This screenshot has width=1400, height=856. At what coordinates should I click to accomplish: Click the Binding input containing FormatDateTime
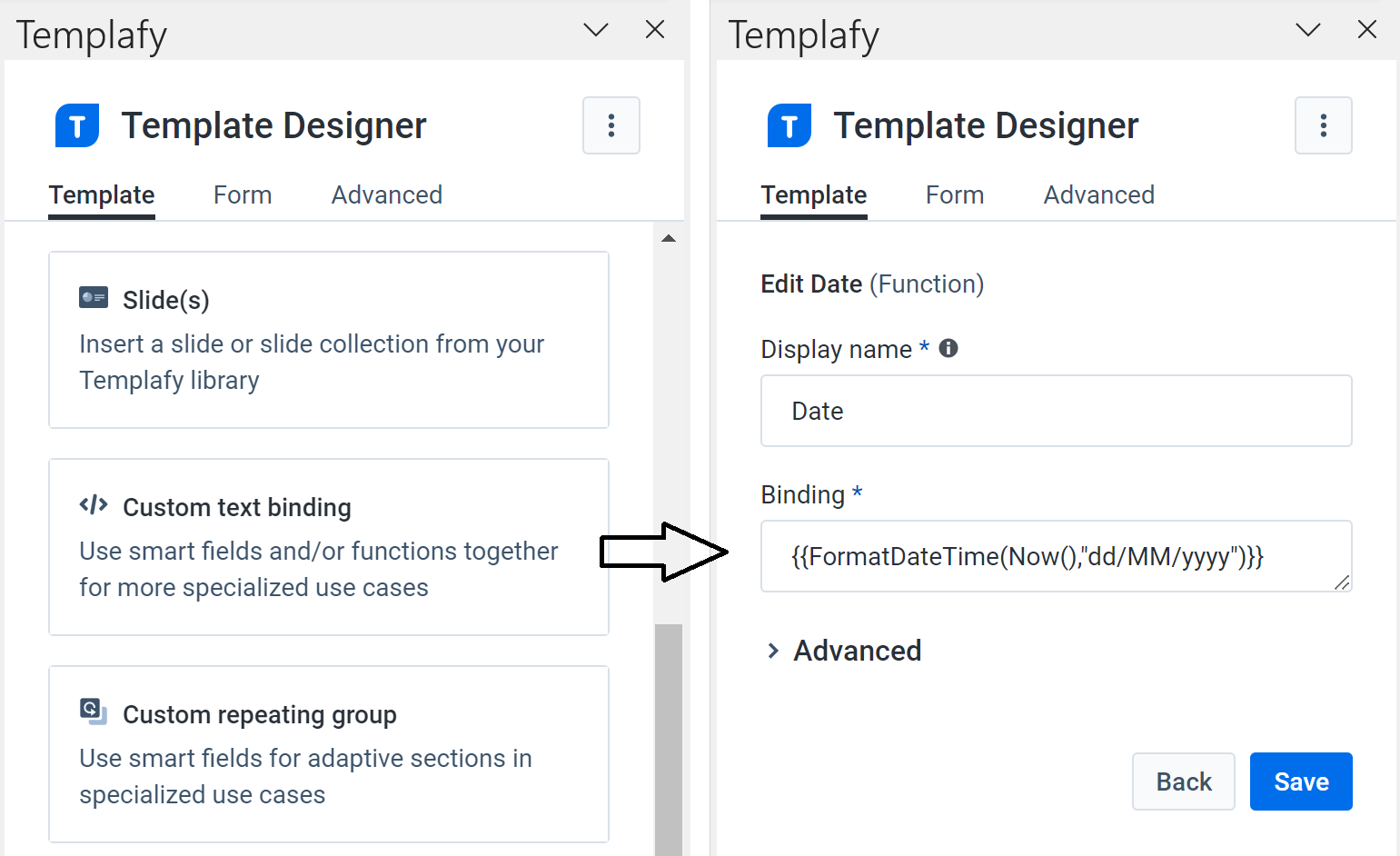(x=1056, y=556)
